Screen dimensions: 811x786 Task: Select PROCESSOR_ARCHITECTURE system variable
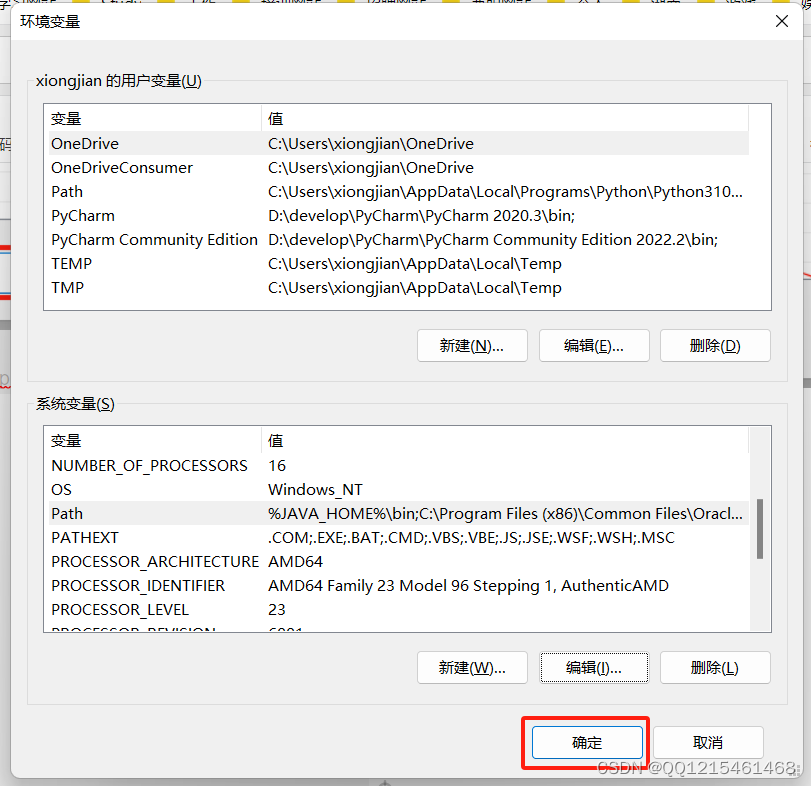click(399, 562)
